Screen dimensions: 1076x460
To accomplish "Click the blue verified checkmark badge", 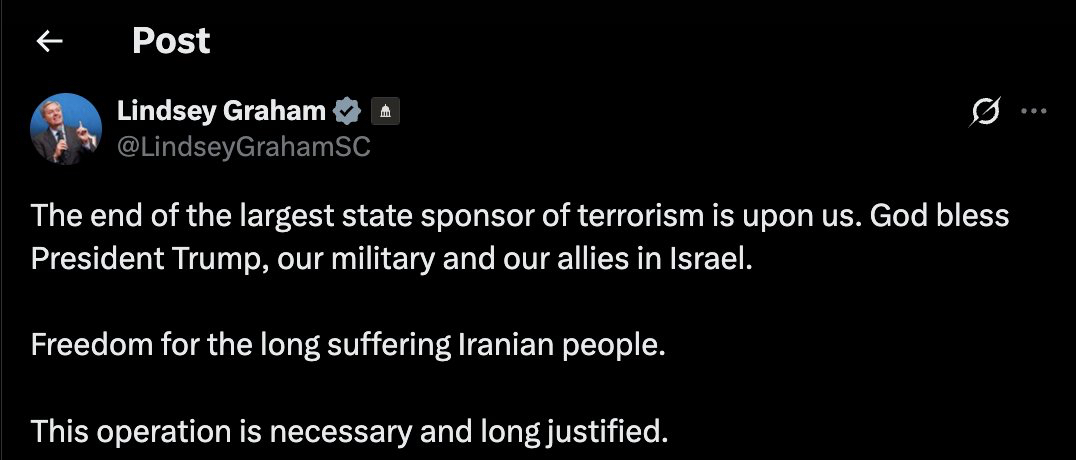I will pyautogui.click(x=347, y=110).
